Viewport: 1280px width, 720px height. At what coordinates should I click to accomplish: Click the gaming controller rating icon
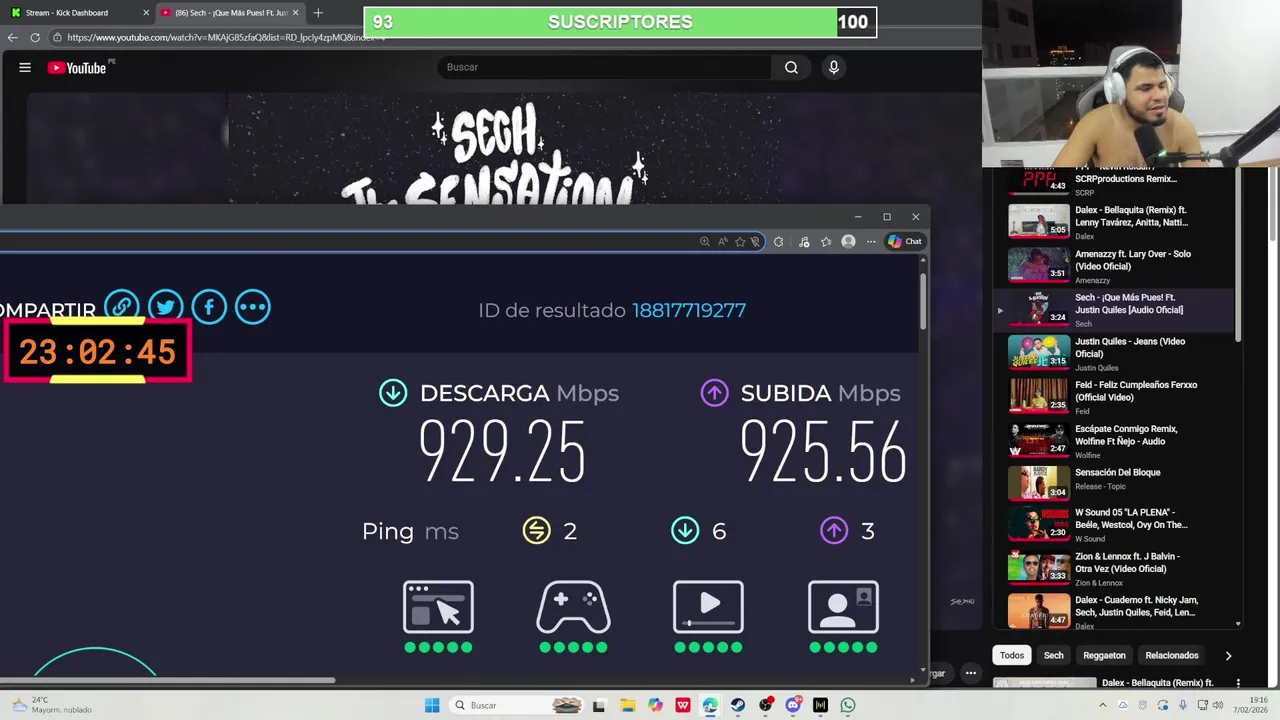click(x=573, y=607)
